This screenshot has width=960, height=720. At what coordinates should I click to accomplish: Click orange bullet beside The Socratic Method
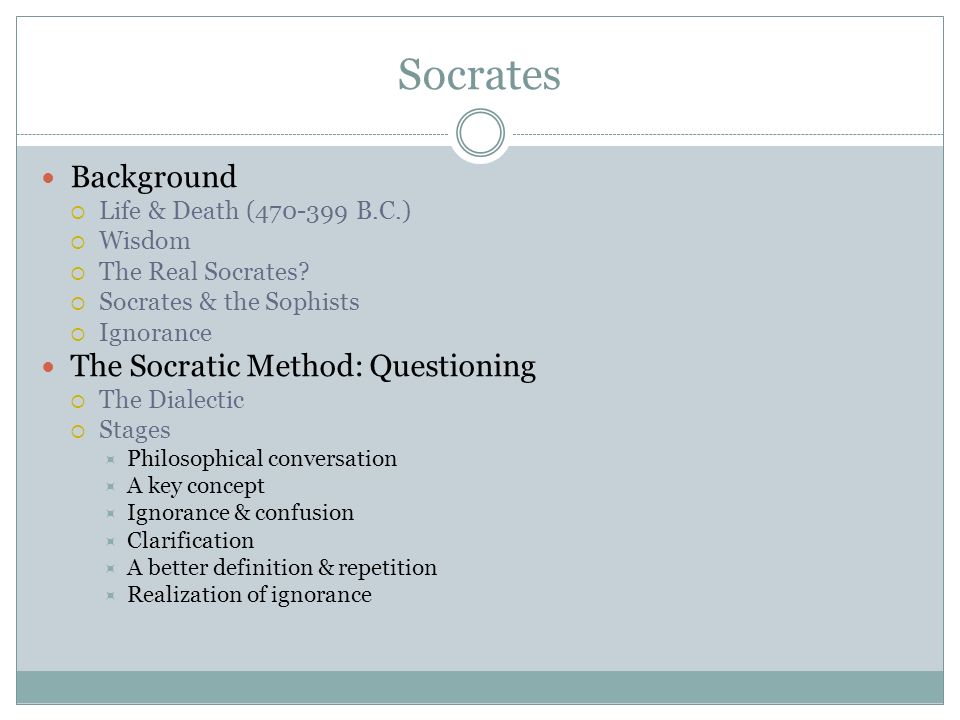coord(49,367)
